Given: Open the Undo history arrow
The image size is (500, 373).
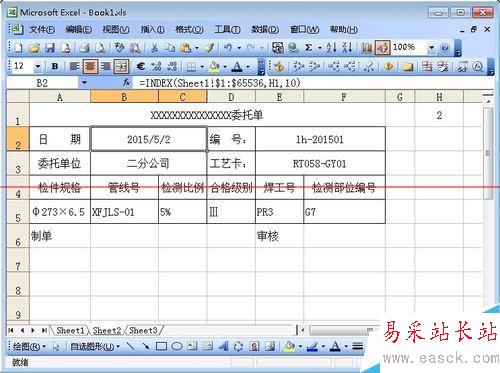Looking at the screenshot, I should tap(239, 48).
